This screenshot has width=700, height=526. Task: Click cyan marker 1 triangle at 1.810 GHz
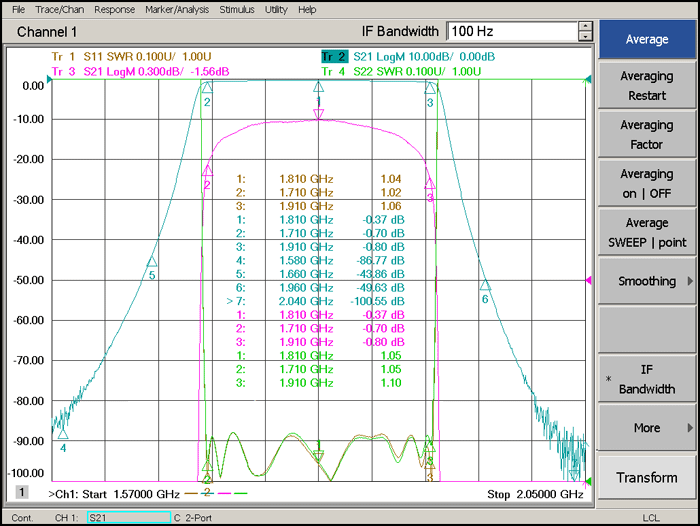318,87
